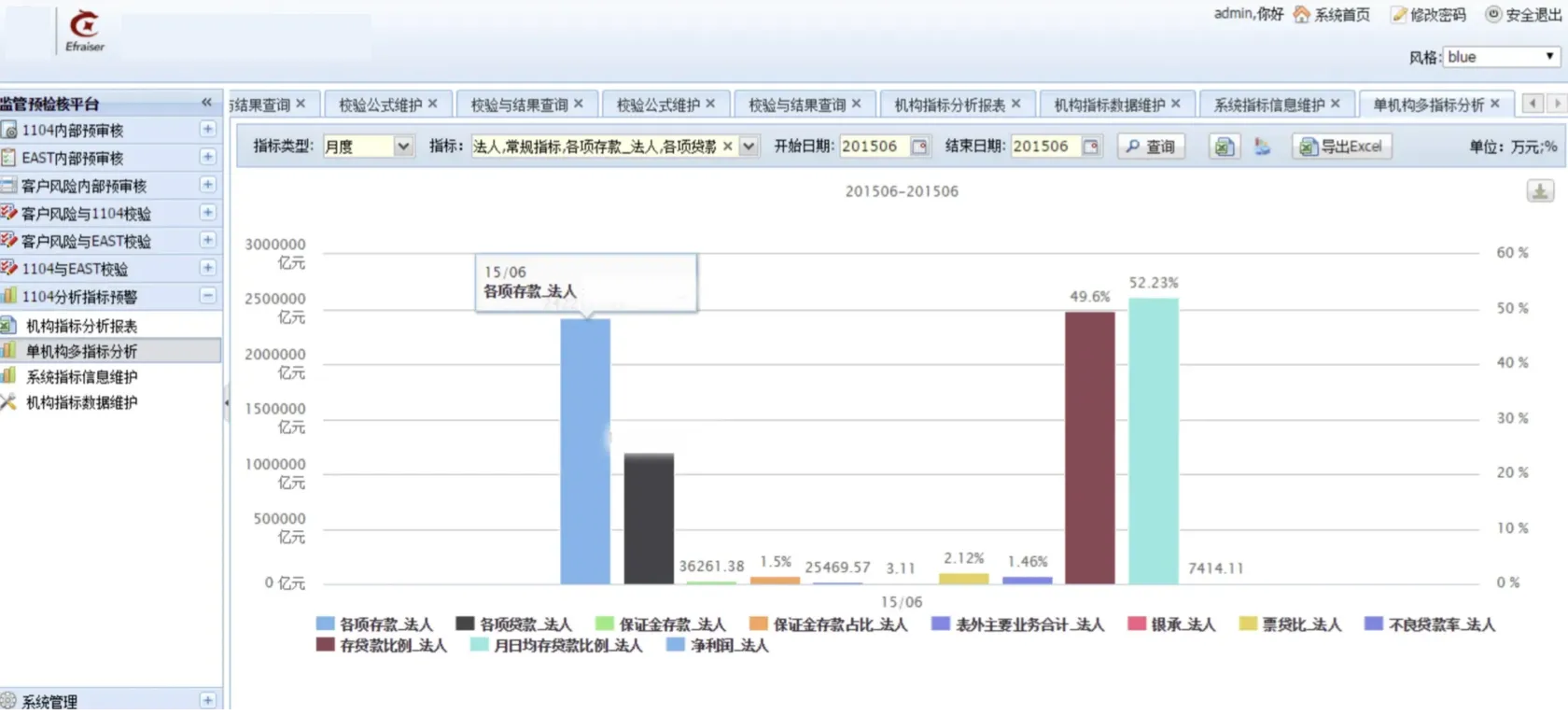Screen dimensions: 1568x715
Task: Open 机构指标数据维护 in the sidebar tree
Action: (x=81, y=402)
